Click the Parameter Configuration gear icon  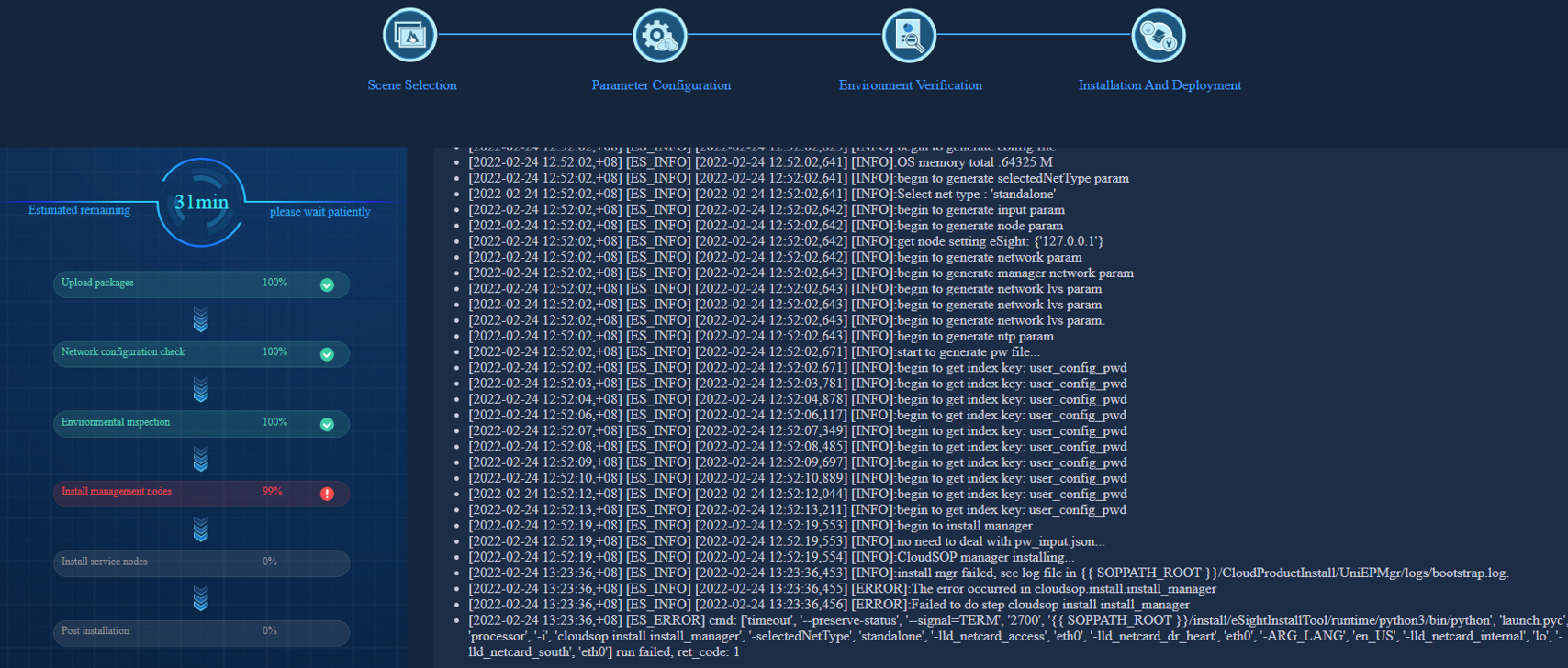[659, 35]
